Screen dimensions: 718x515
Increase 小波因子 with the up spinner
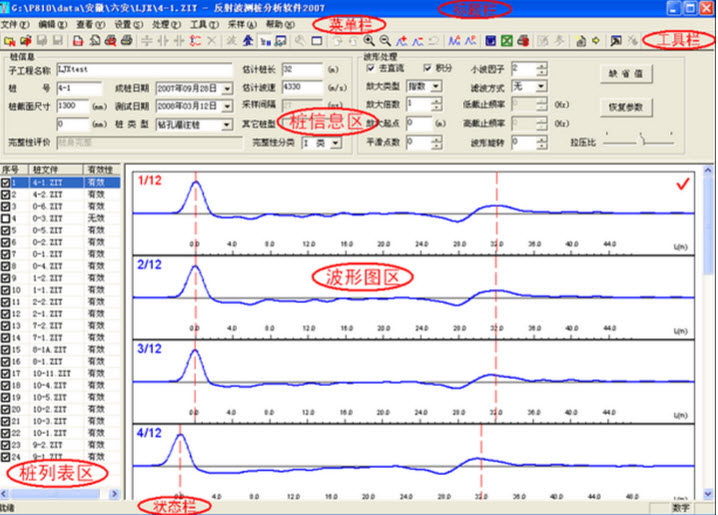[x=542, y=66]
